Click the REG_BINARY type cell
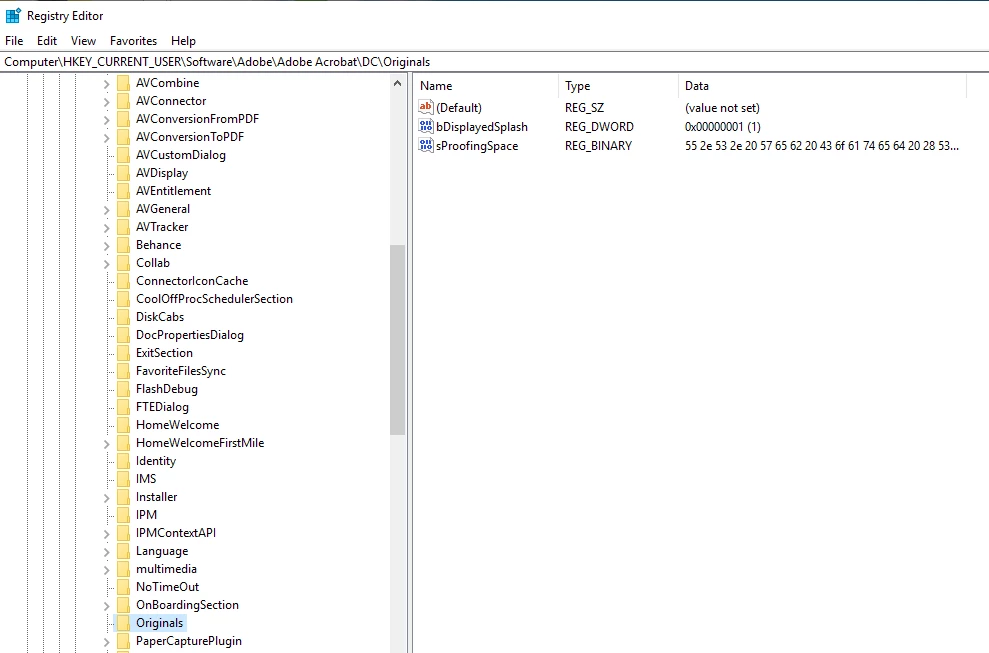Screen dimensions: 989x653 click(598, 146)
